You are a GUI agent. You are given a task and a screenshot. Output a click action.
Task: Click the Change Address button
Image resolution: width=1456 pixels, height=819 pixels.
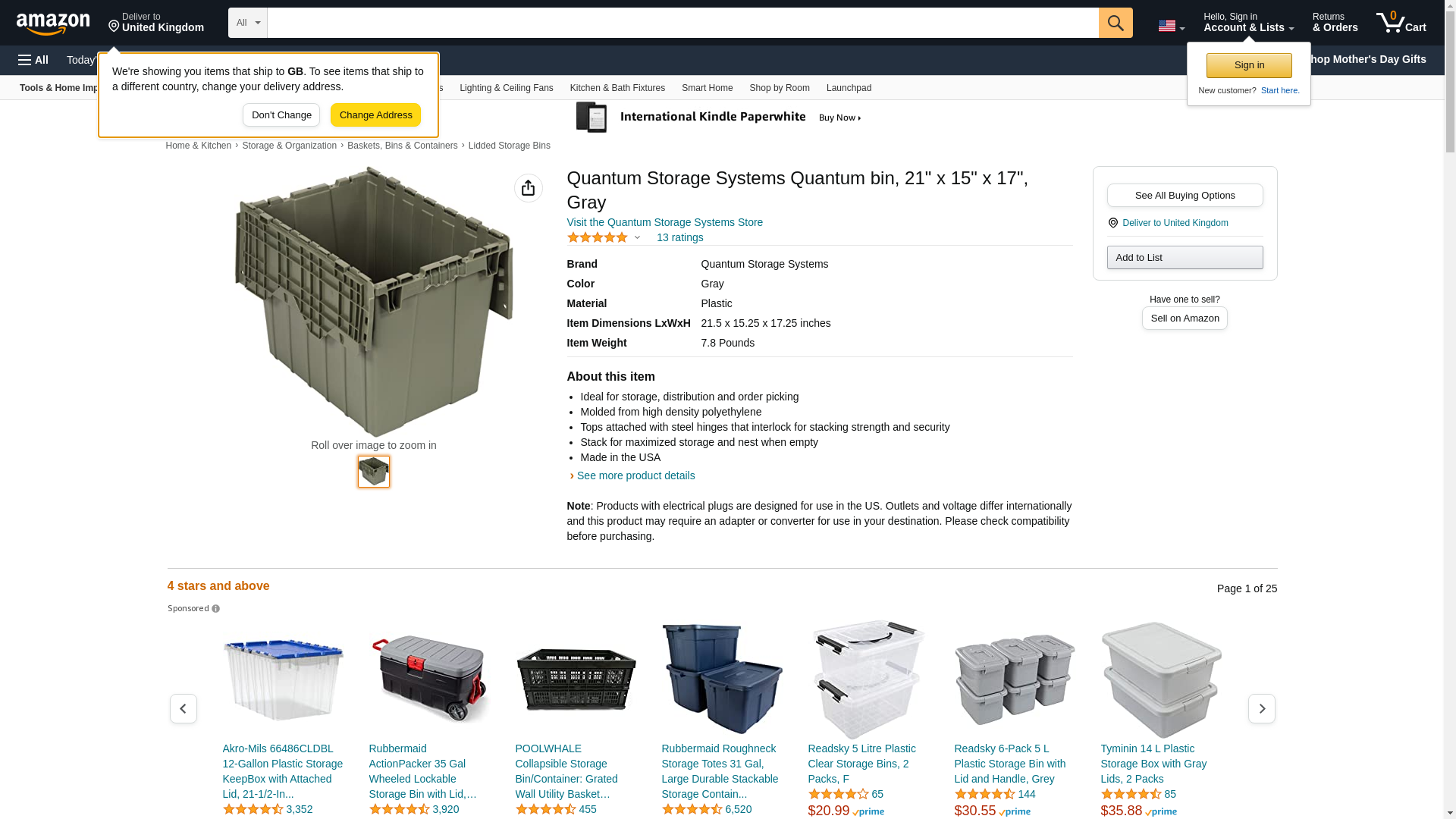[x=376, y=115]
